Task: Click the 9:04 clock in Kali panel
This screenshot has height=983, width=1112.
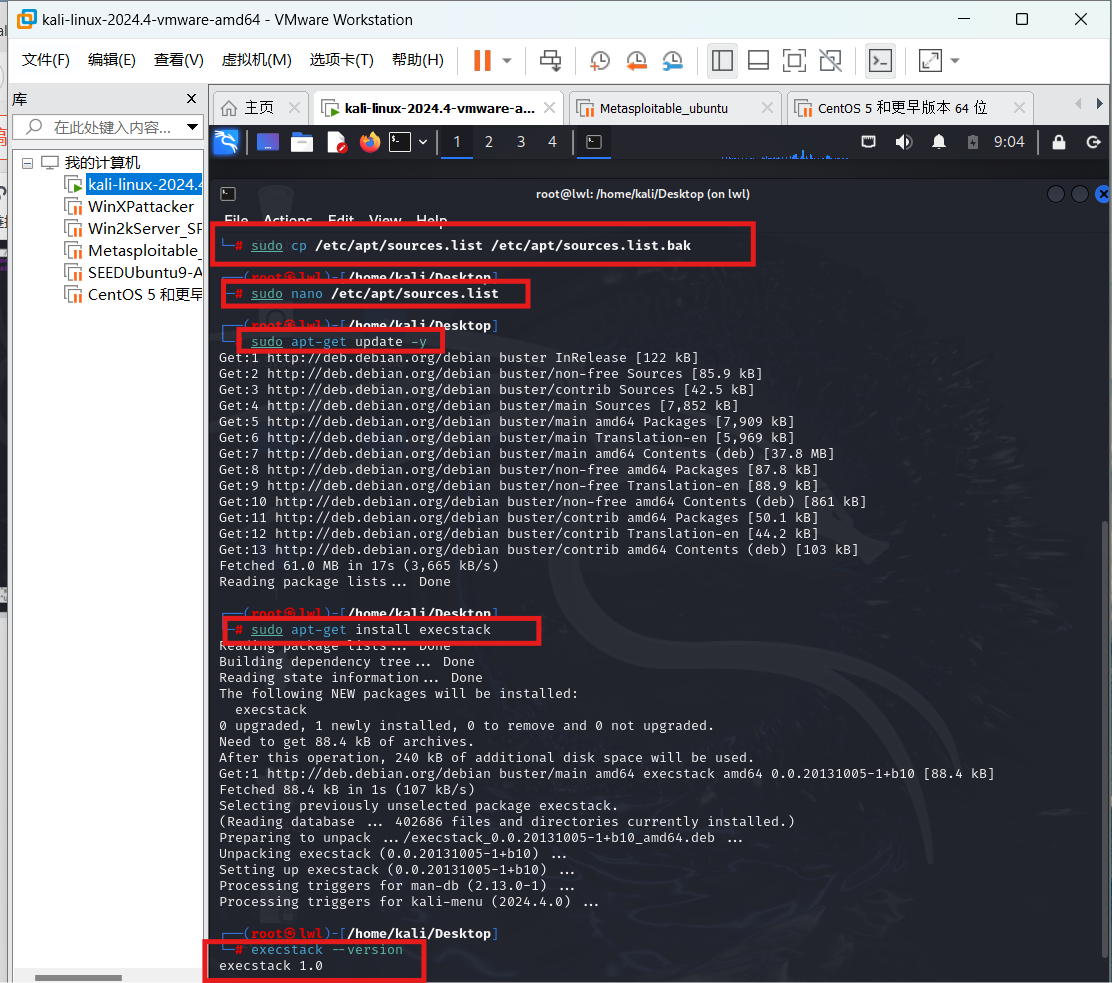Action: [x=1008, y=143]
